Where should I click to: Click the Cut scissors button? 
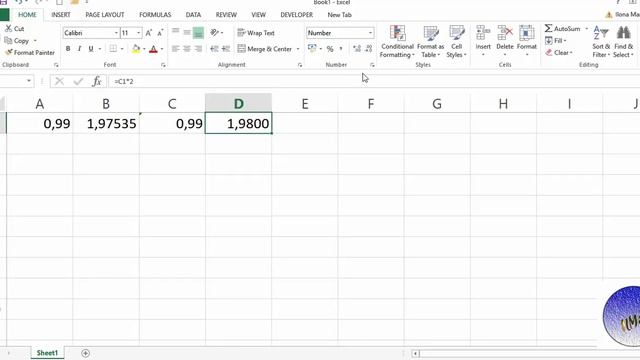(x=15, y=29)
